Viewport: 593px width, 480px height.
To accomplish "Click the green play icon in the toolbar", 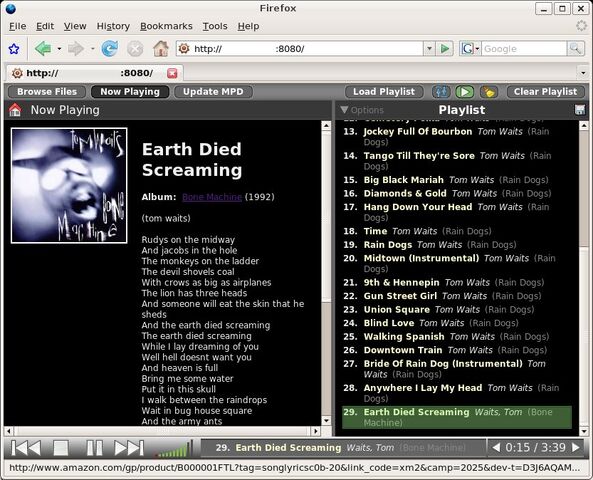I will 465,92.
